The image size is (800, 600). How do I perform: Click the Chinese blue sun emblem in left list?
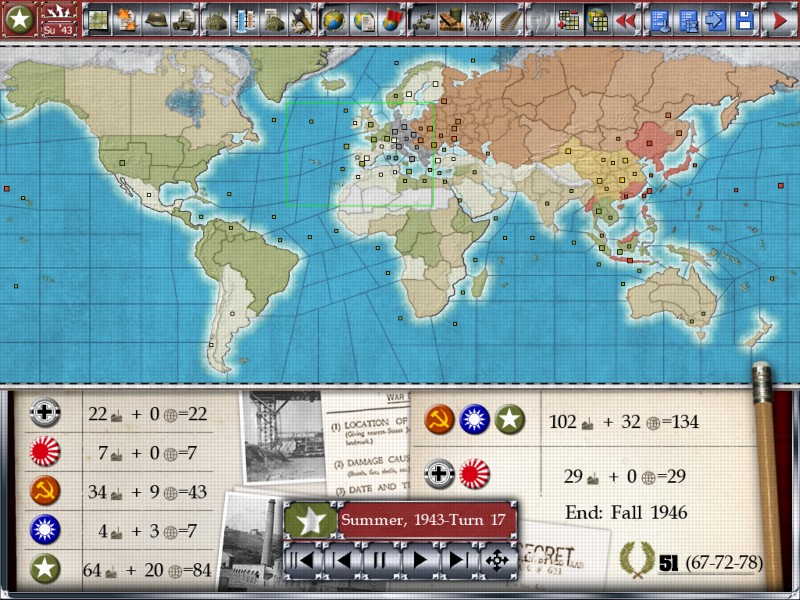tap(45, 530)
